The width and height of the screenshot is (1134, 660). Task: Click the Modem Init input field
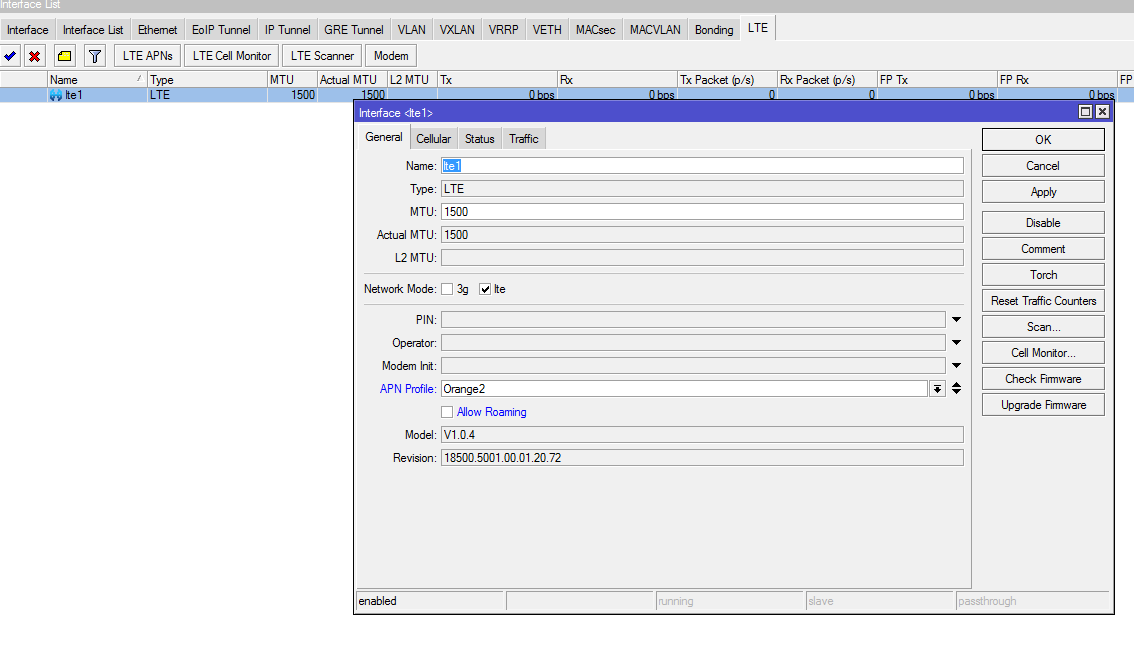[x=693, y=366]
